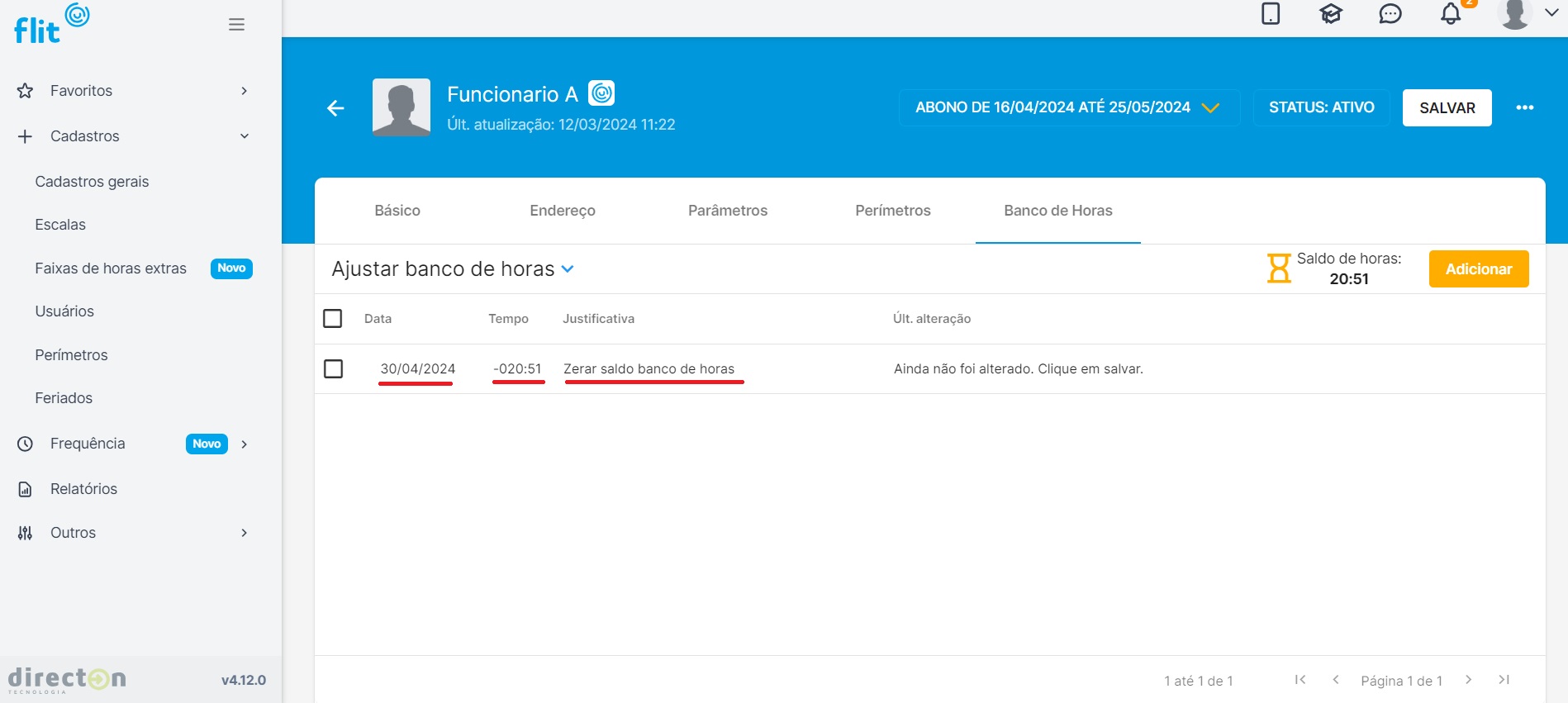Screen dimensions: 1568x703
Task: Click the Directon Tecnologia footer logo
Action: 67,680
